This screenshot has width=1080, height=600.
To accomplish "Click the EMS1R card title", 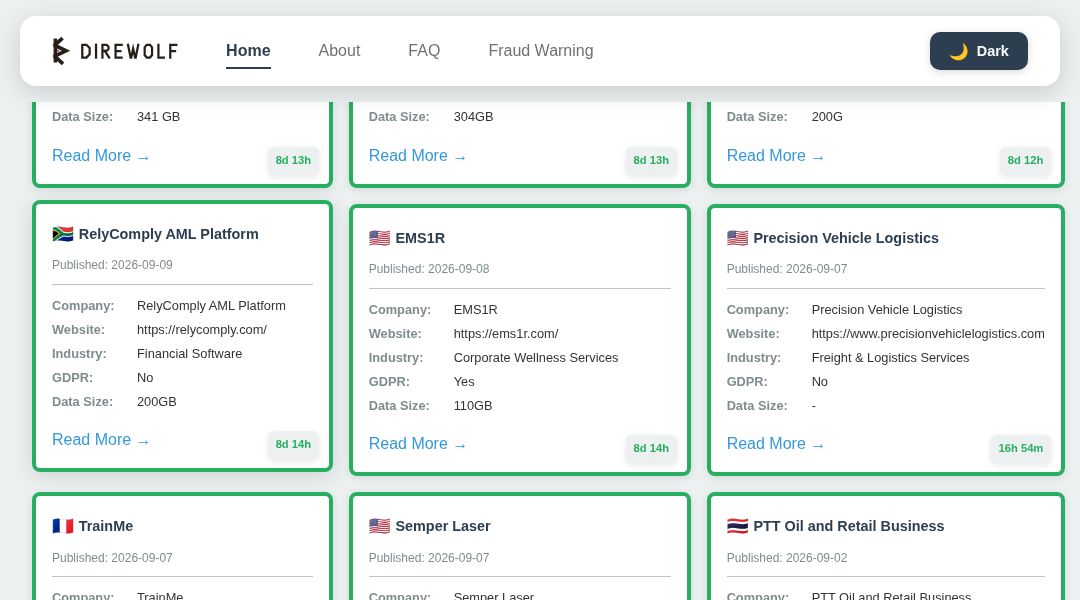I will pyautogui.click(x=420, y=238).
